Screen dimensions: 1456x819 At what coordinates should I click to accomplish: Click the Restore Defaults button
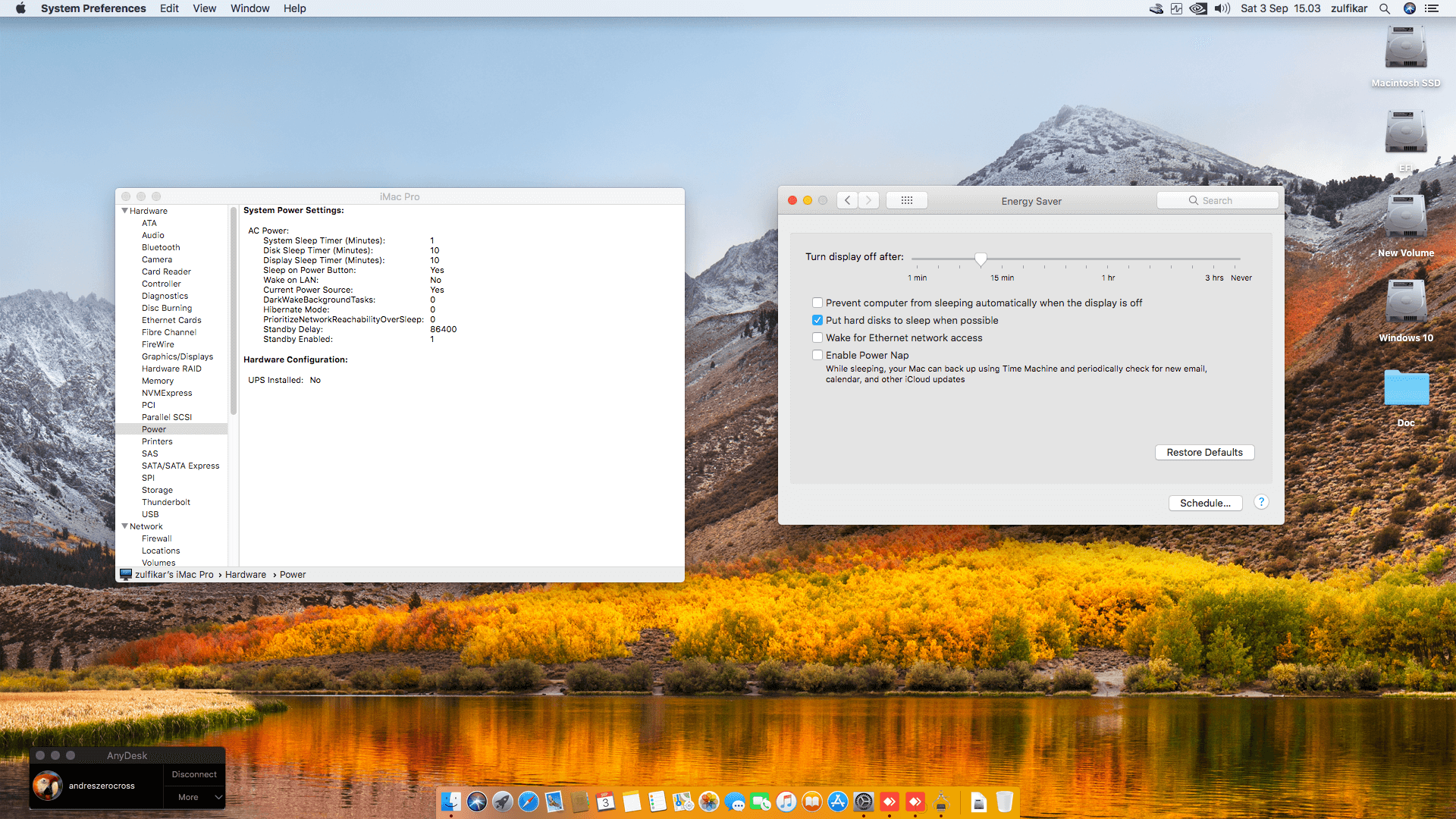tap(1204, 452)
